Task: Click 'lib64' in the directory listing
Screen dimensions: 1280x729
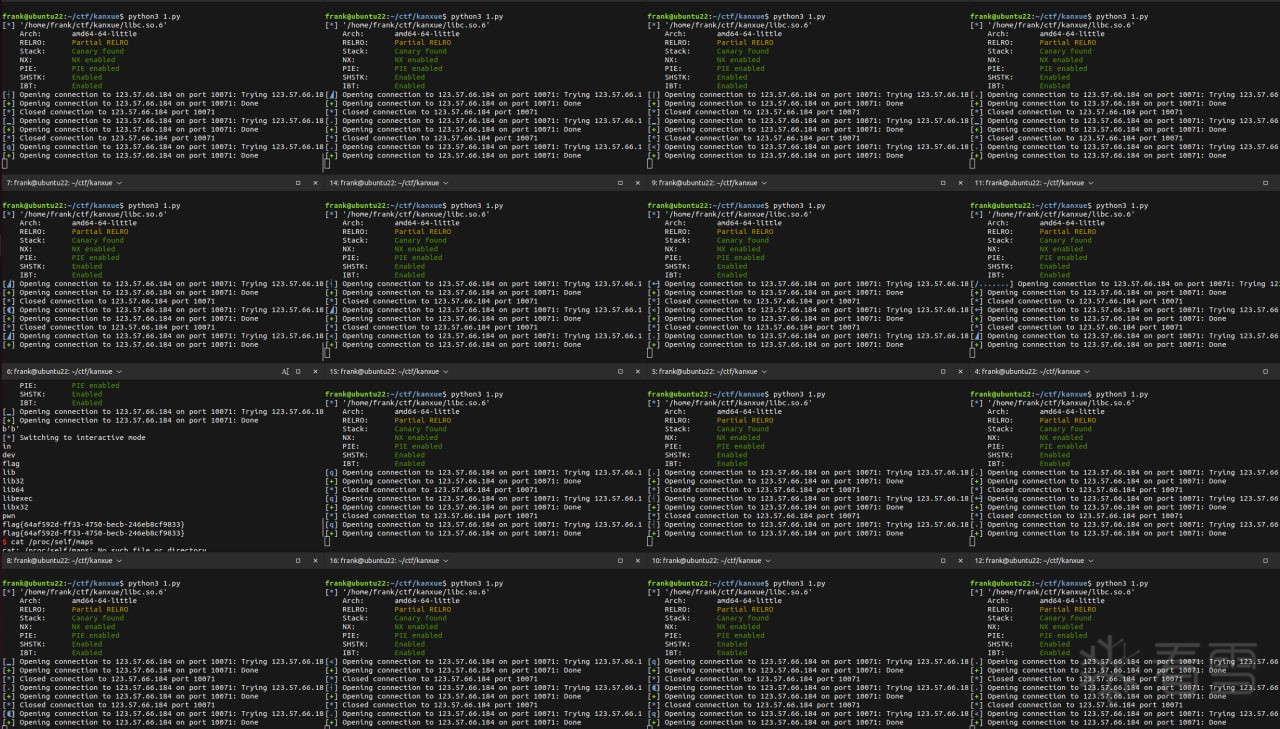Action: click(x=13, y=489)
